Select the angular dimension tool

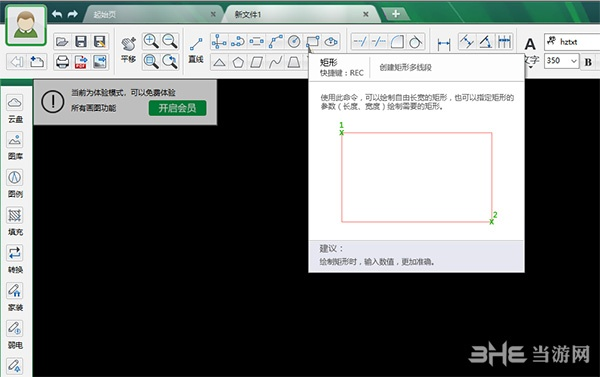[485, 41]
